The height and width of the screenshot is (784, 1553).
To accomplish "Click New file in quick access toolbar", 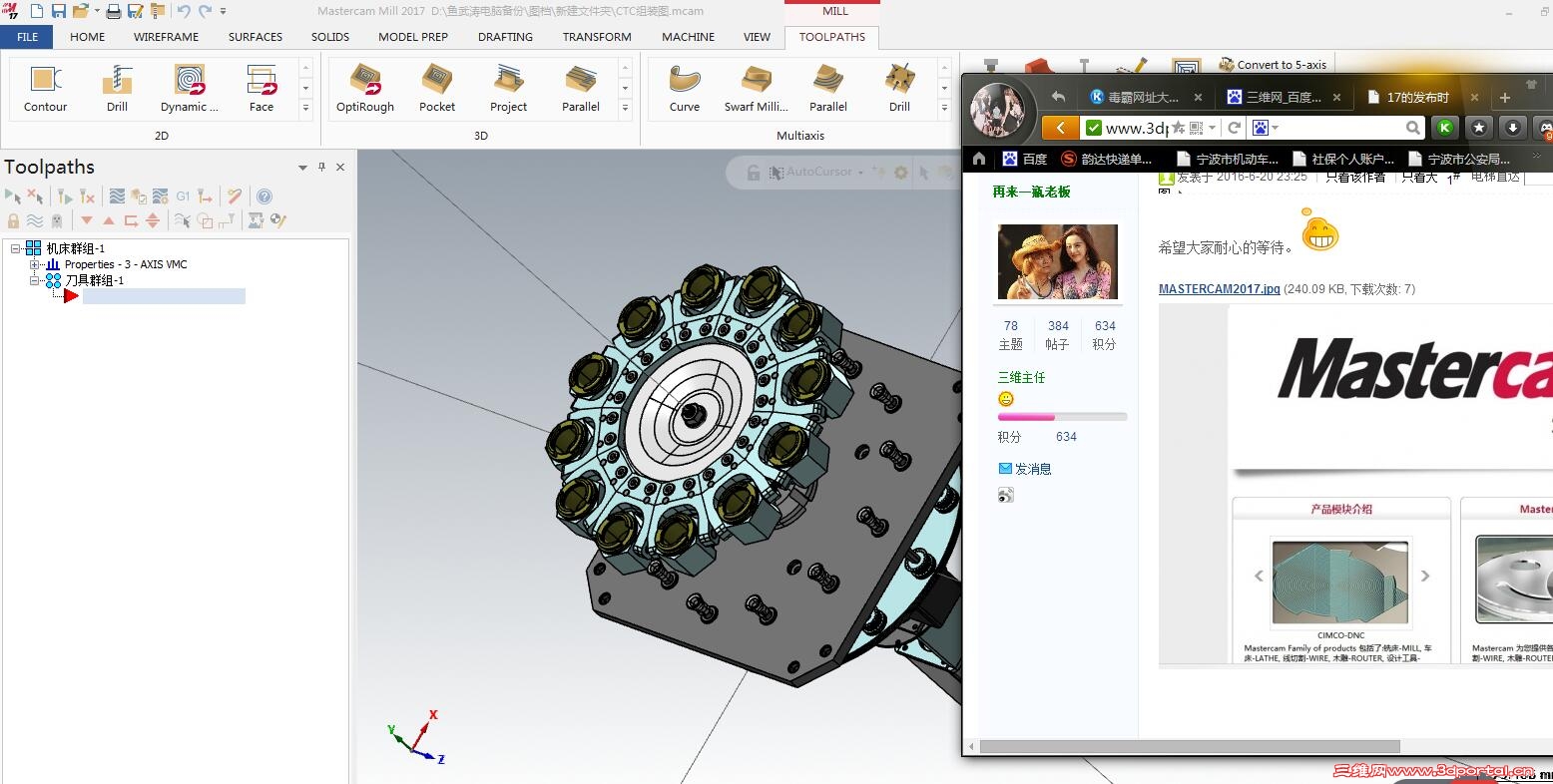I will (x=37, y=12).
